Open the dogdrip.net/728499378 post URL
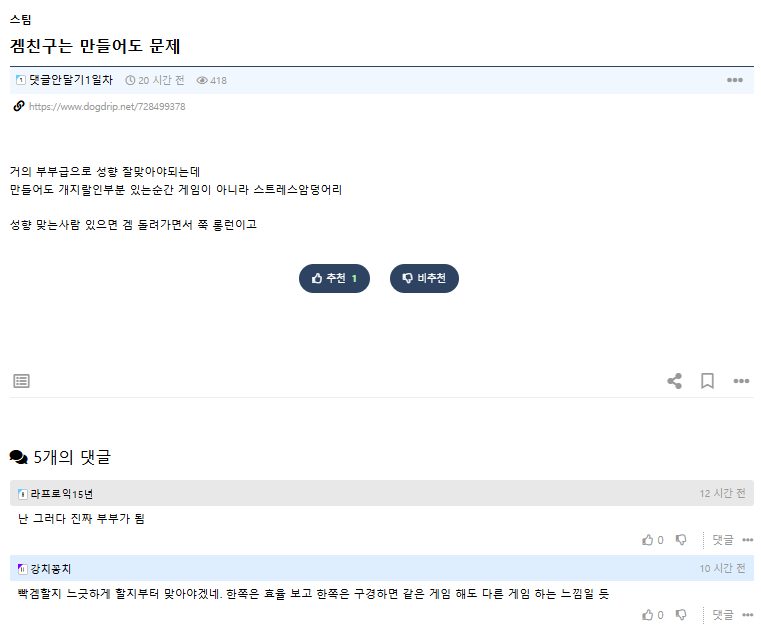 (x=107, y=107)
